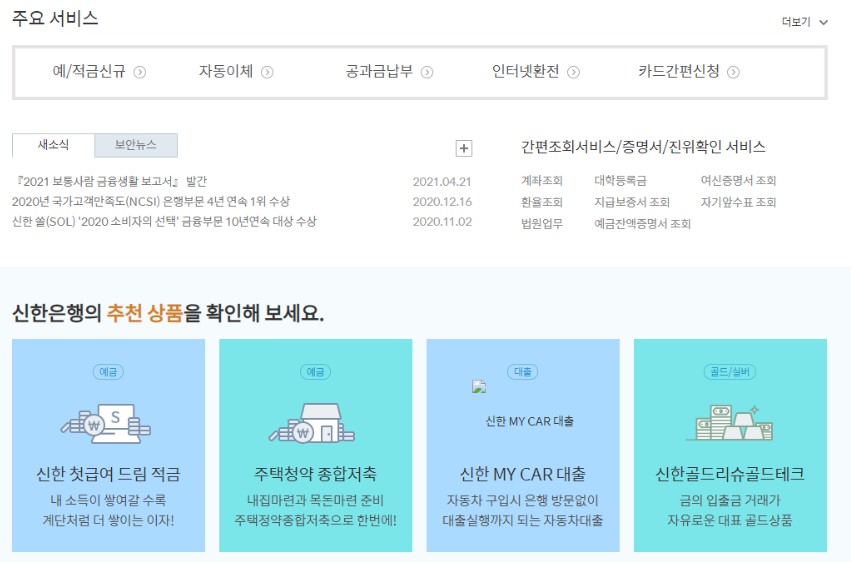Click description 금의 입출금 거래가
Image resolution: width=851 pixels, height=562 pixels.
(730, 500)
